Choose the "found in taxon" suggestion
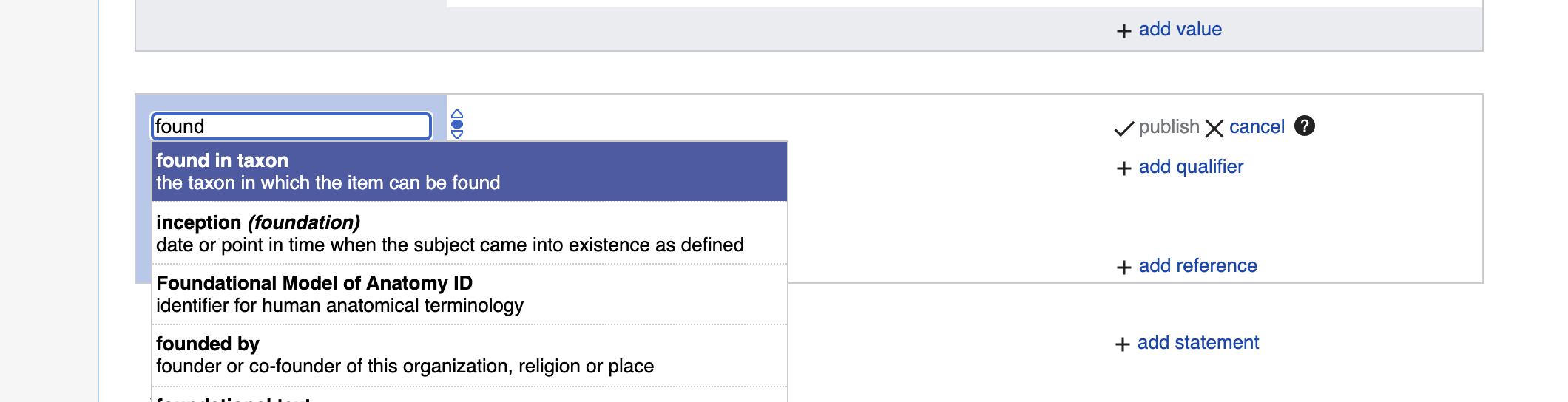 pos(470,171)
